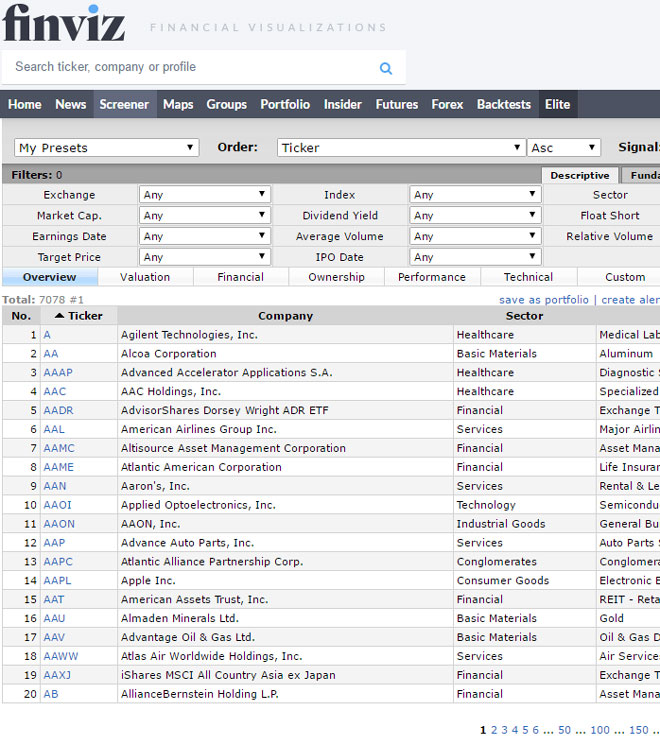
Task: Open the Futures nav item
Action: point(397,104)
